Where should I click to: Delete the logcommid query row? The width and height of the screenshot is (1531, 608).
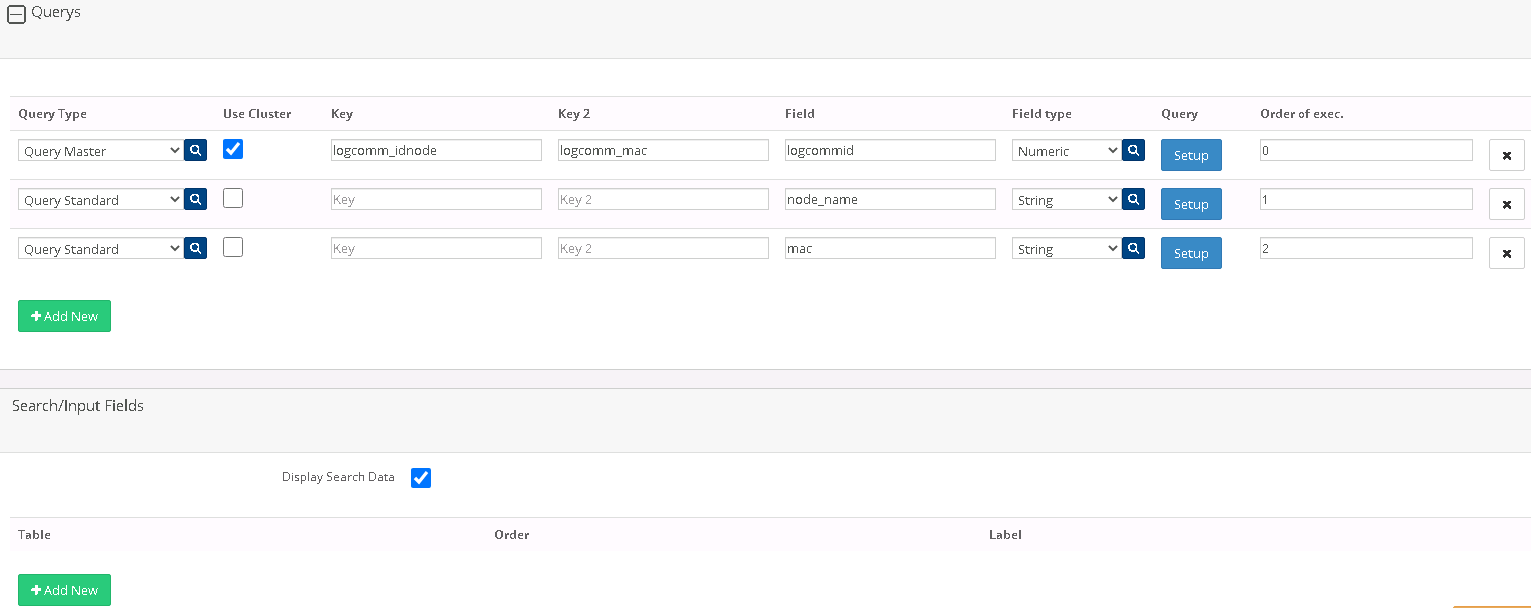click(x=1506, y=156)
